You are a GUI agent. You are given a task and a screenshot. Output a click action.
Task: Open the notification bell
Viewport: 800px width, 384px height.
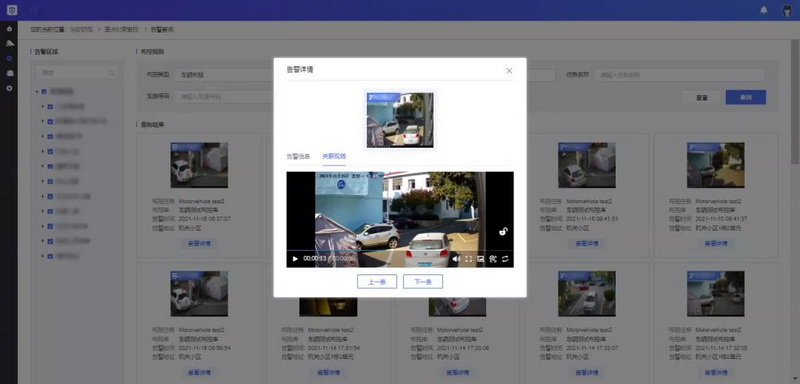(x=764, y=10)
